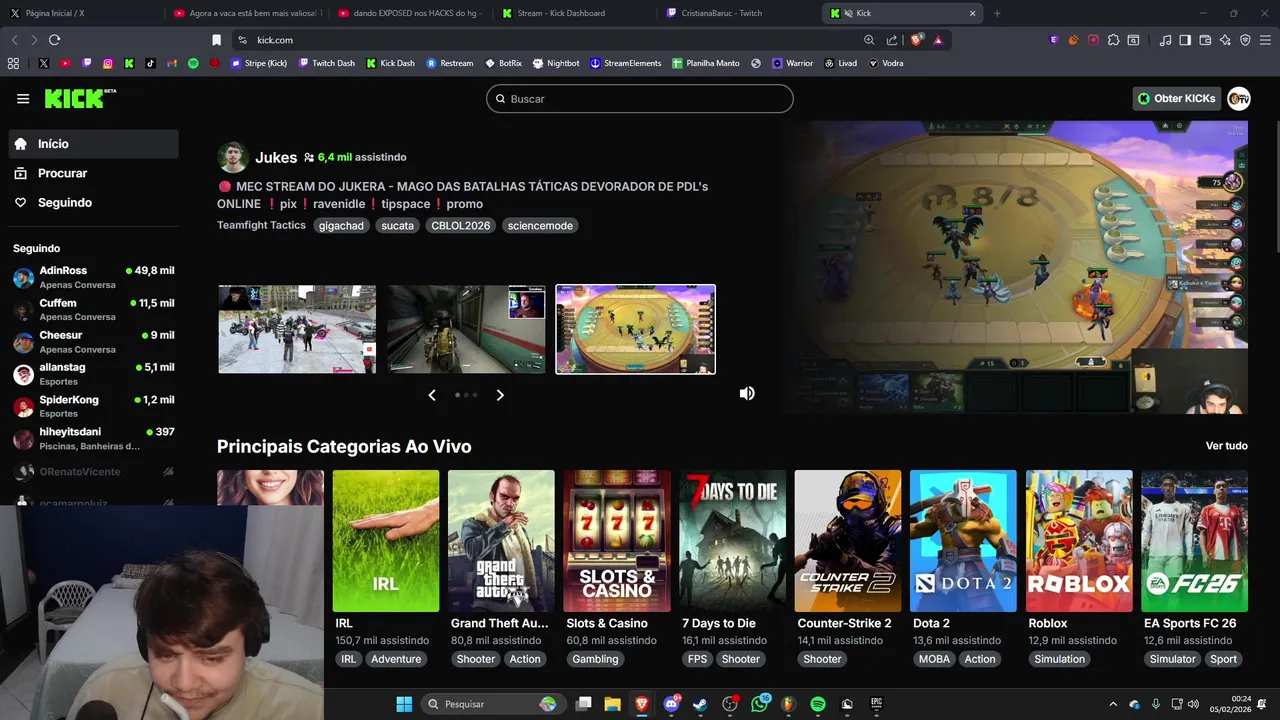Focus the Buscar search field
The width and height of the screenshot is (1280, 720).
coord(640,99)
